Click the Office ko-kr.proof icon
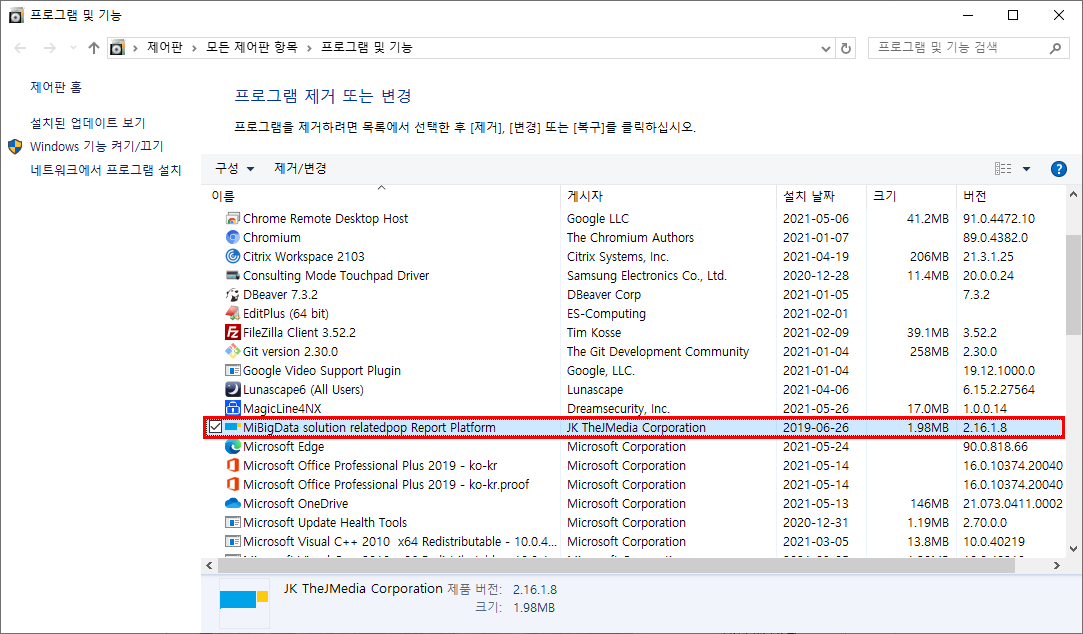The width and height of the screenshot is (1083, 634). (x=233, y=484)
